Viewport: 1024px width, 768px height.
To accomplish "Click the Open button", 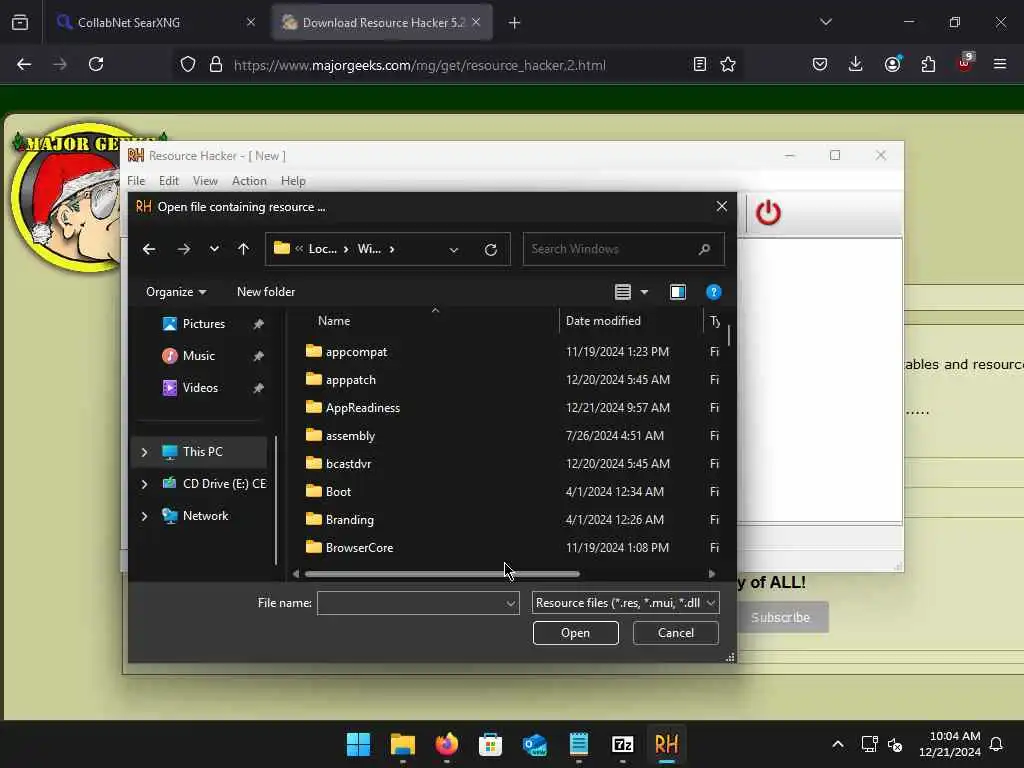I will [x=575, y=633].
